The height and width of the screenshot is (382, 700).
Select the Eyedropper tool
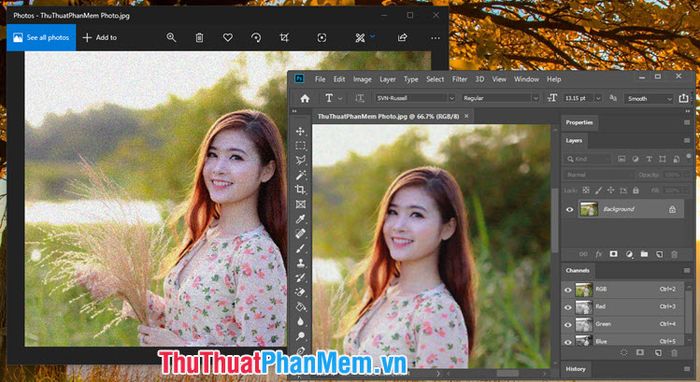click(300, 219)
